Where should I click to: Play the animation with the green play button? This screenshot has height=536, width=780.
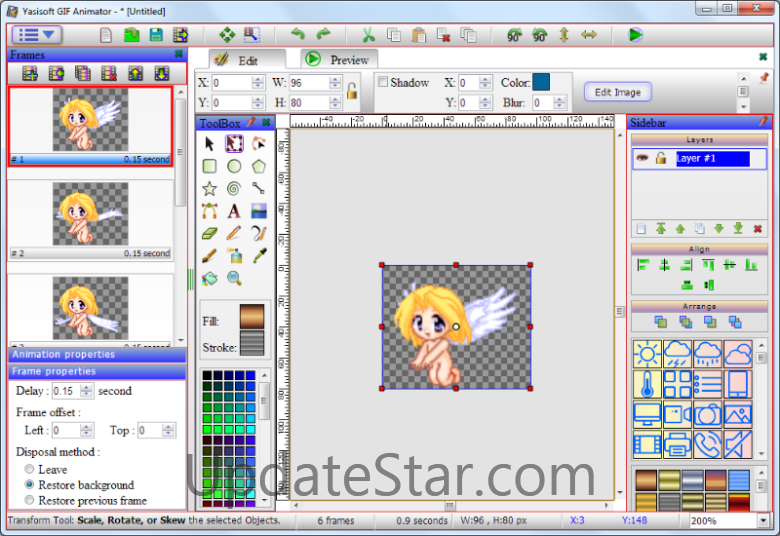point(635,35)
